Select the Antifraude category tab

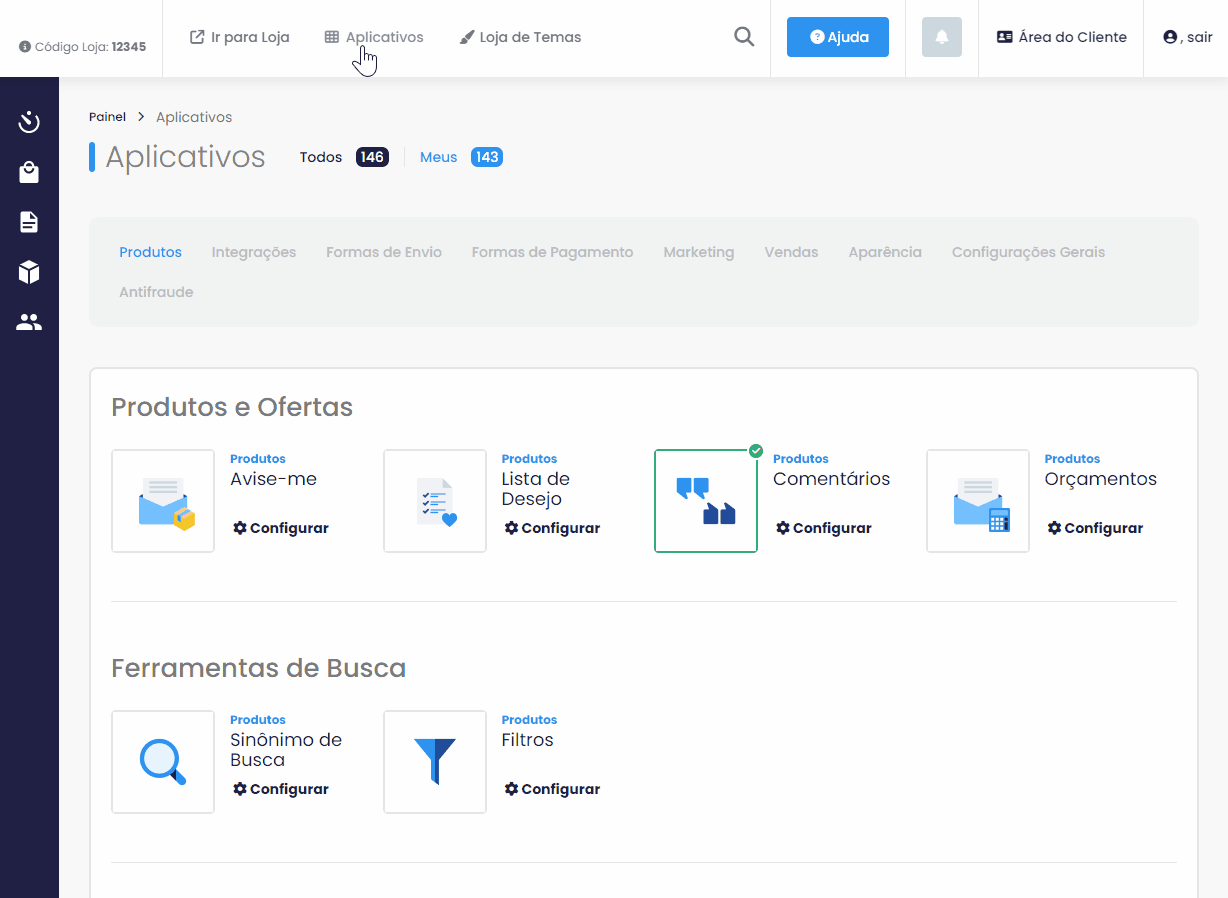(x=156, y=292)
